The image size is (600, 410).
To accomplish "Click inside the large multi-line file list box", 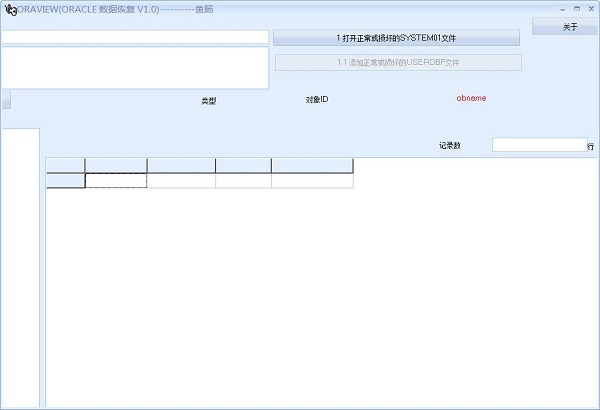I will click(x=134, y=68).
